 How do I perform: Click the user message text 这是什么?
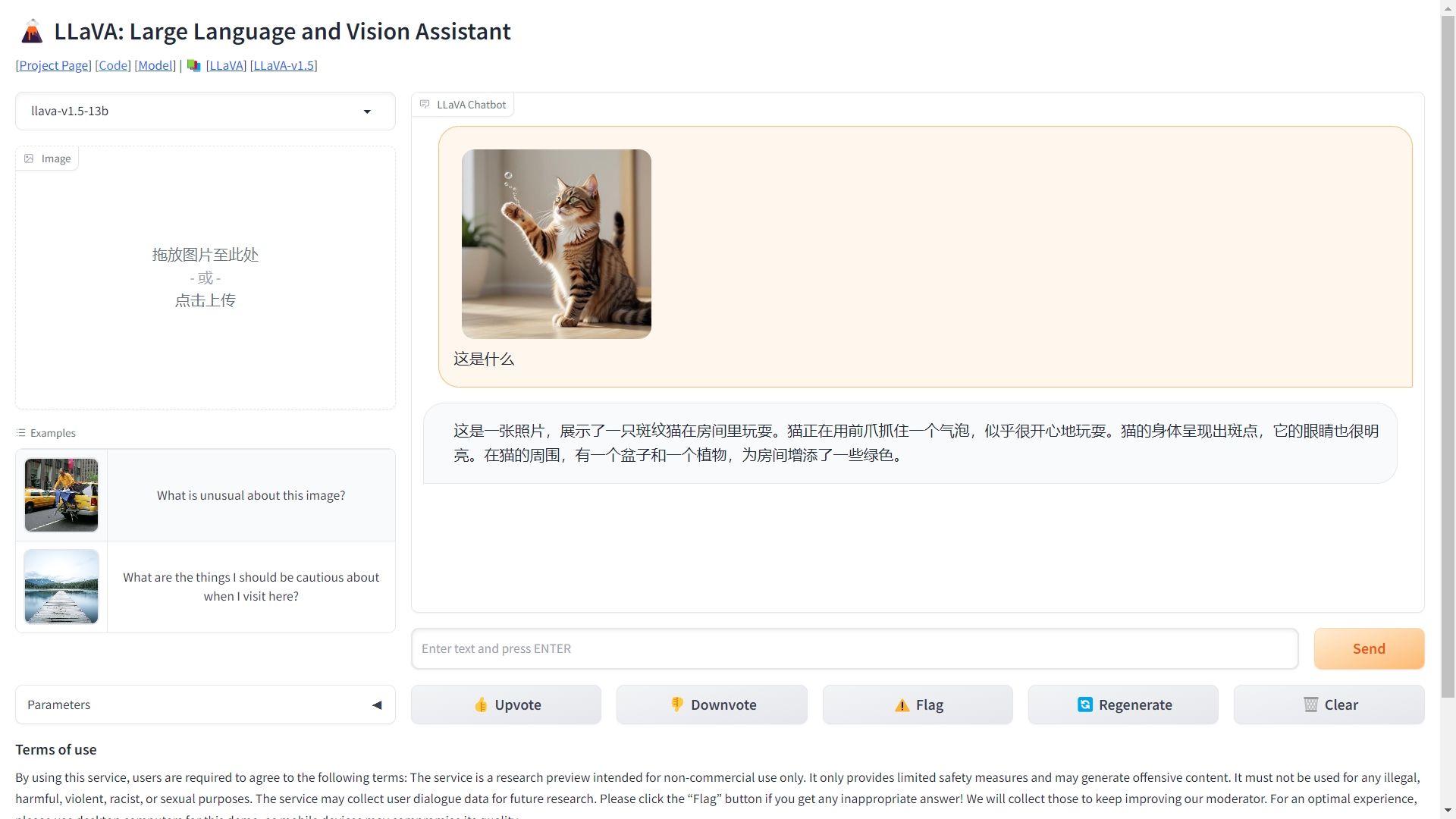[484, 359]
